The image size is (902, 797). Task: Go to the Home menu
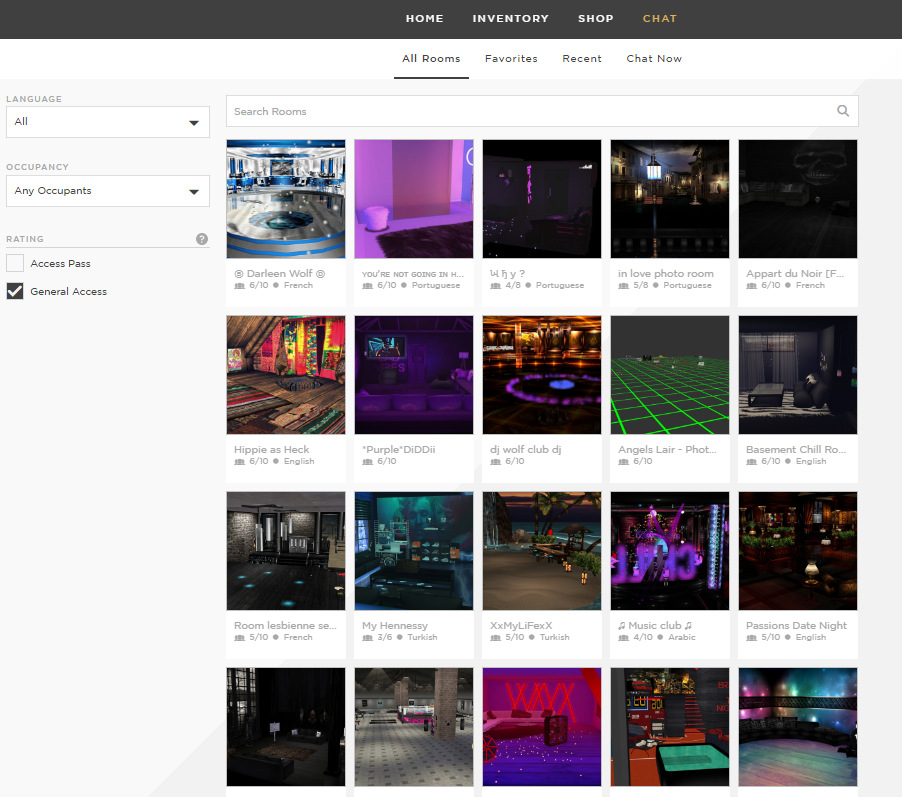click(425, 18)
